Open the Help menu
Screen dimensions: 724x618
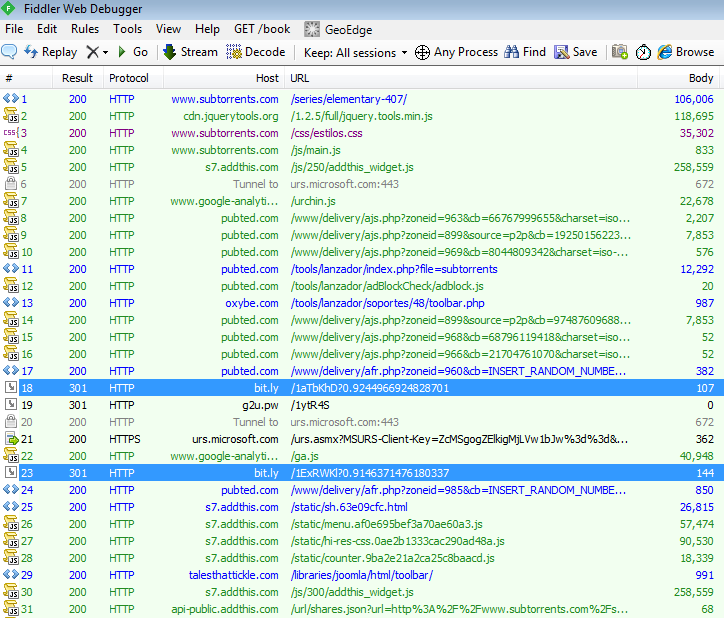[207, 29]
